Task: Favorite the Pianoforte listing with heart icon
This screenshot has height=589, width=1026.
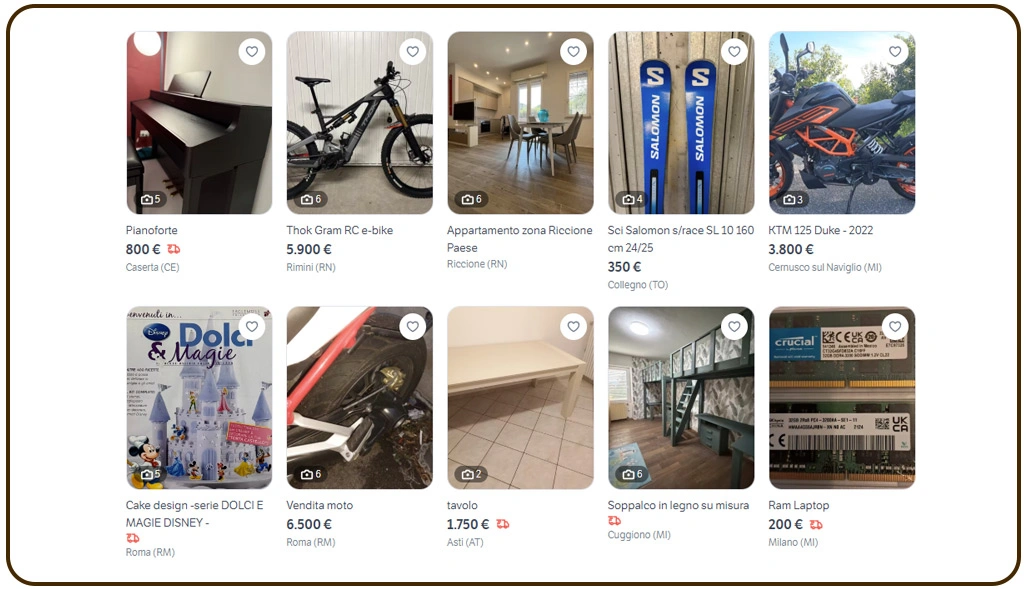Action: tap(252, 51)
